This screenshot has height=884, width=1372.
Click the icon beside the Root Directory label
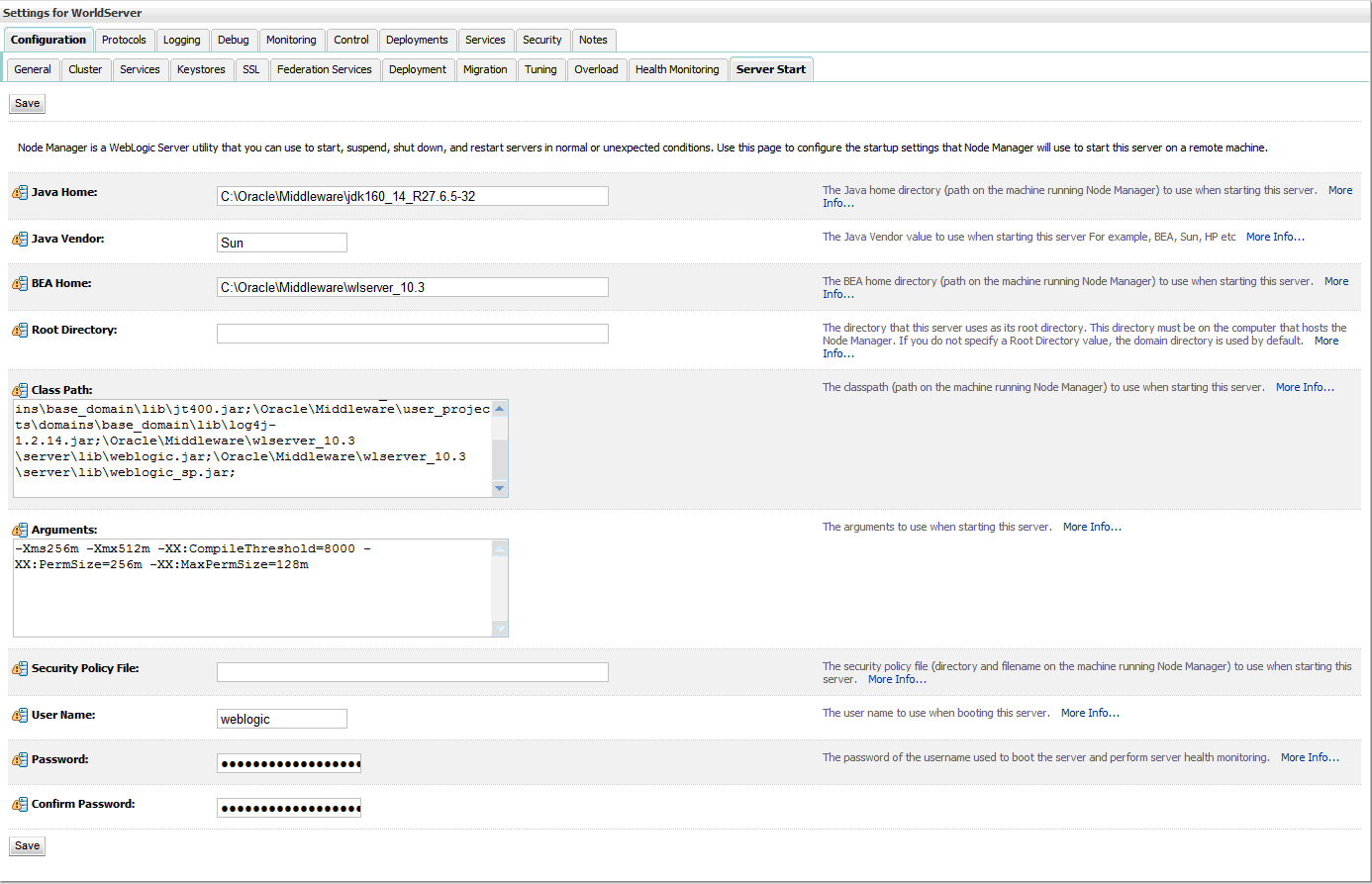(20, 331)
